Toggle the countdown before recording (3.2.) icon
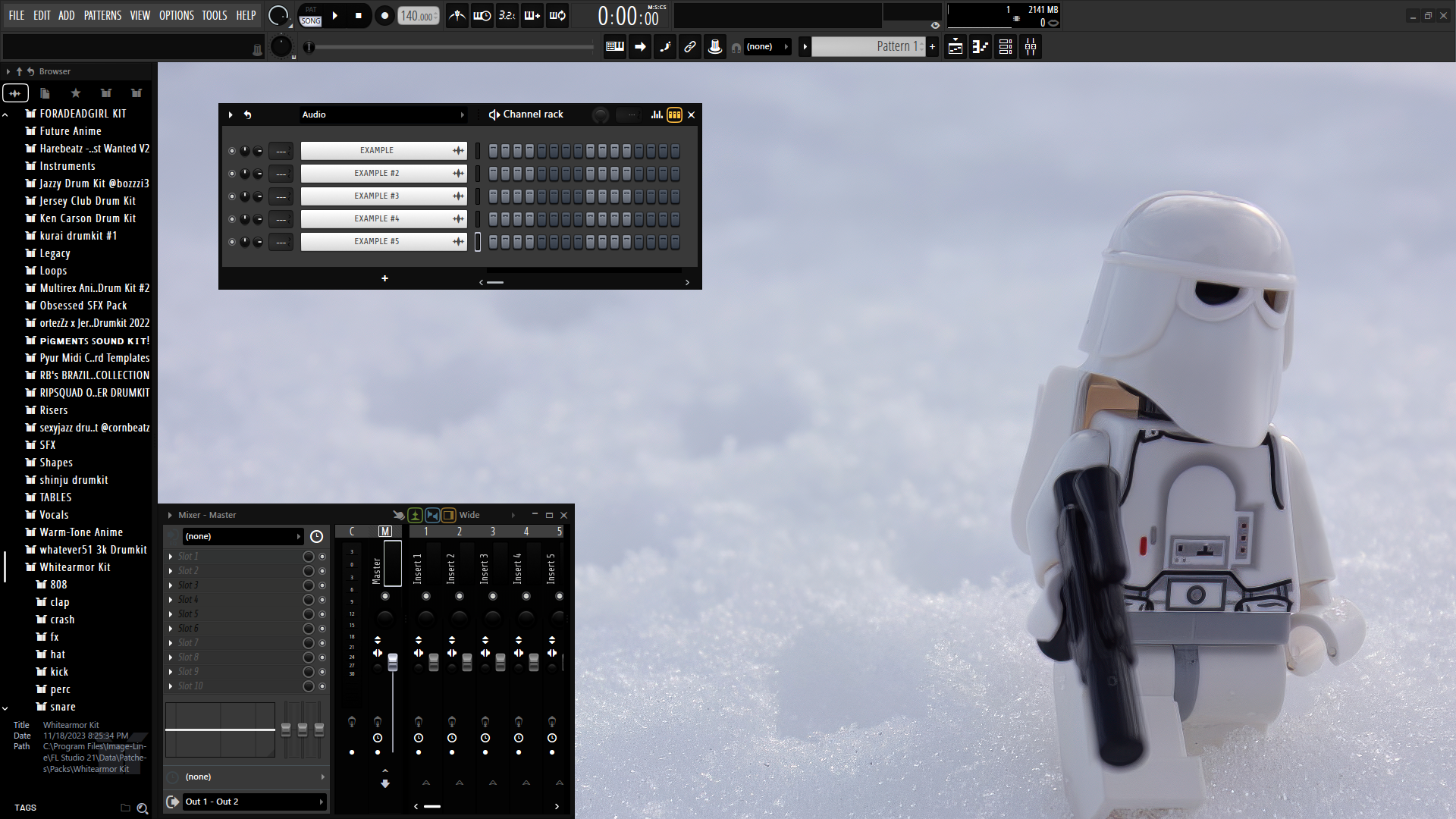 (x=507, y=15)
